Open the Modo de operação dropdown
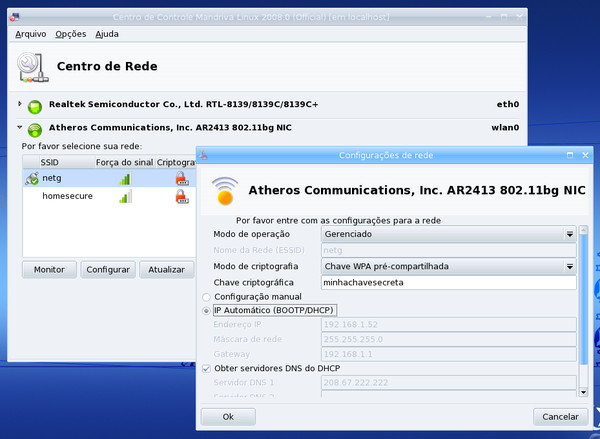600x439 pixels. tap(448, 234)
